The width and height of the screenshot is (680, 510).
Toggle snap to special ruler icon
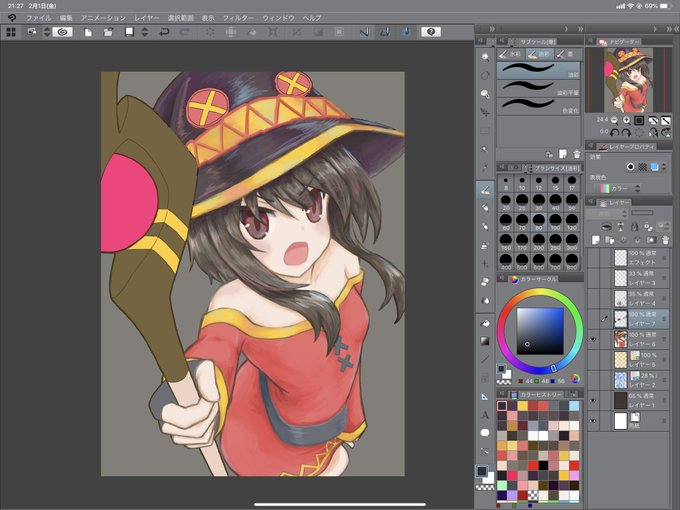click(x=384, y=32)
